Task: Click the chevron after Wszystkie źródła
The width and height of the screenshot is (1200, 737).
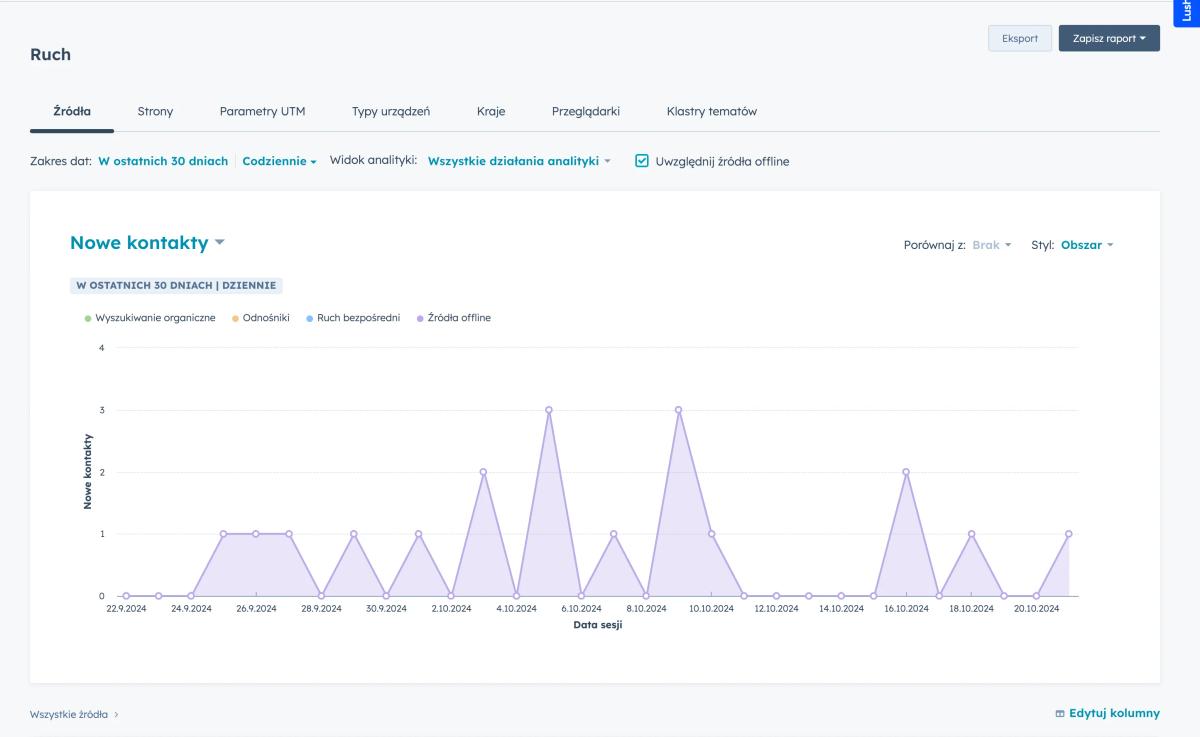Action: (x=116, y=714)
